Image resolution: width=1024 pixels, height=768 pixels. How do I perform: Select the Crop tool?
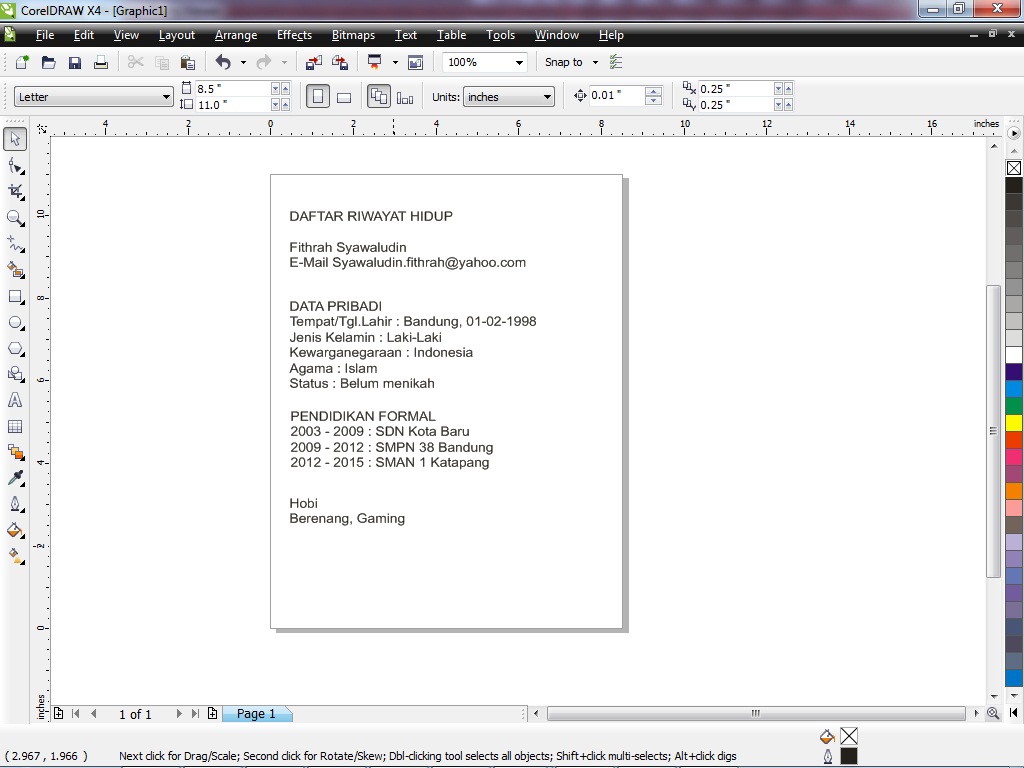click(x=15, y=191)
